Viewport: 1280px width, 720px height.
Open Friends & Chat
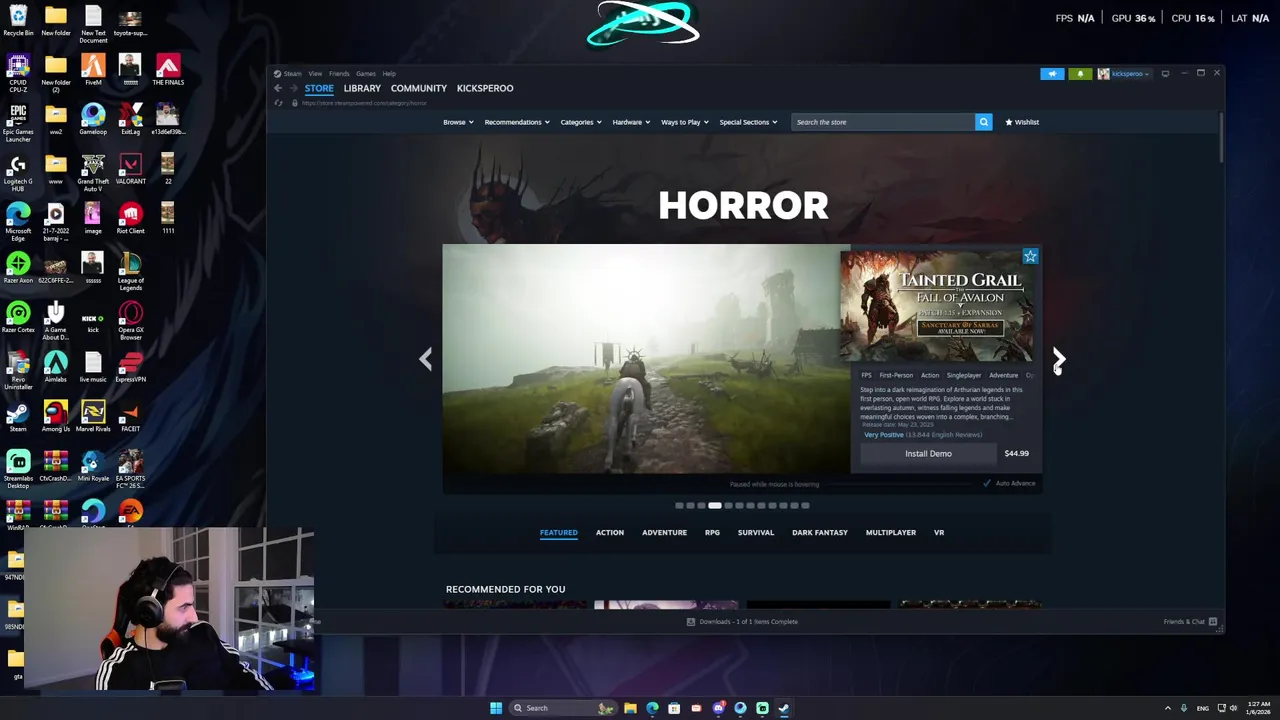click(x=1190, y=622)
